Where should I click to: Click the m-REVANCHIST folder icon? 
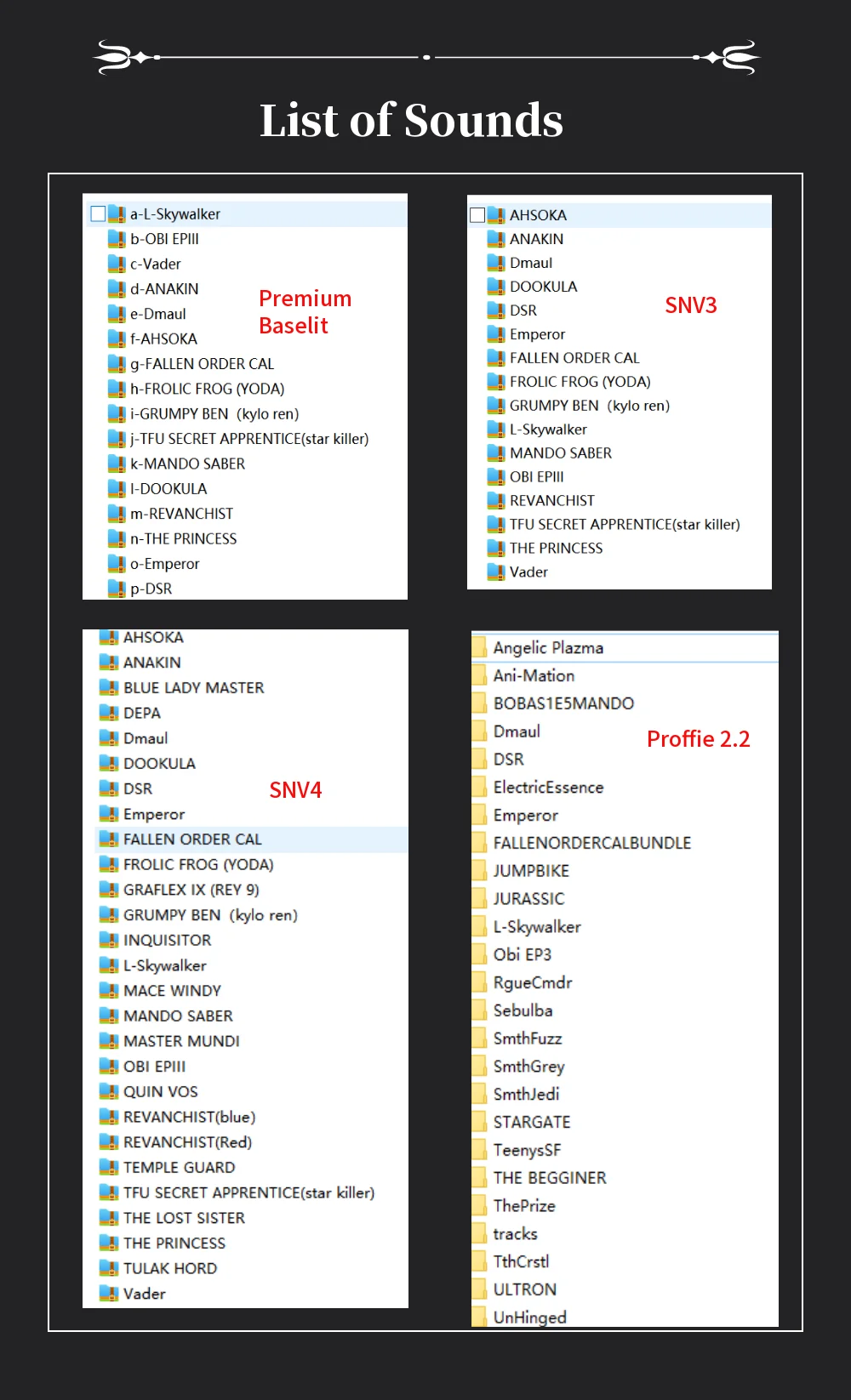click(117, 514)
